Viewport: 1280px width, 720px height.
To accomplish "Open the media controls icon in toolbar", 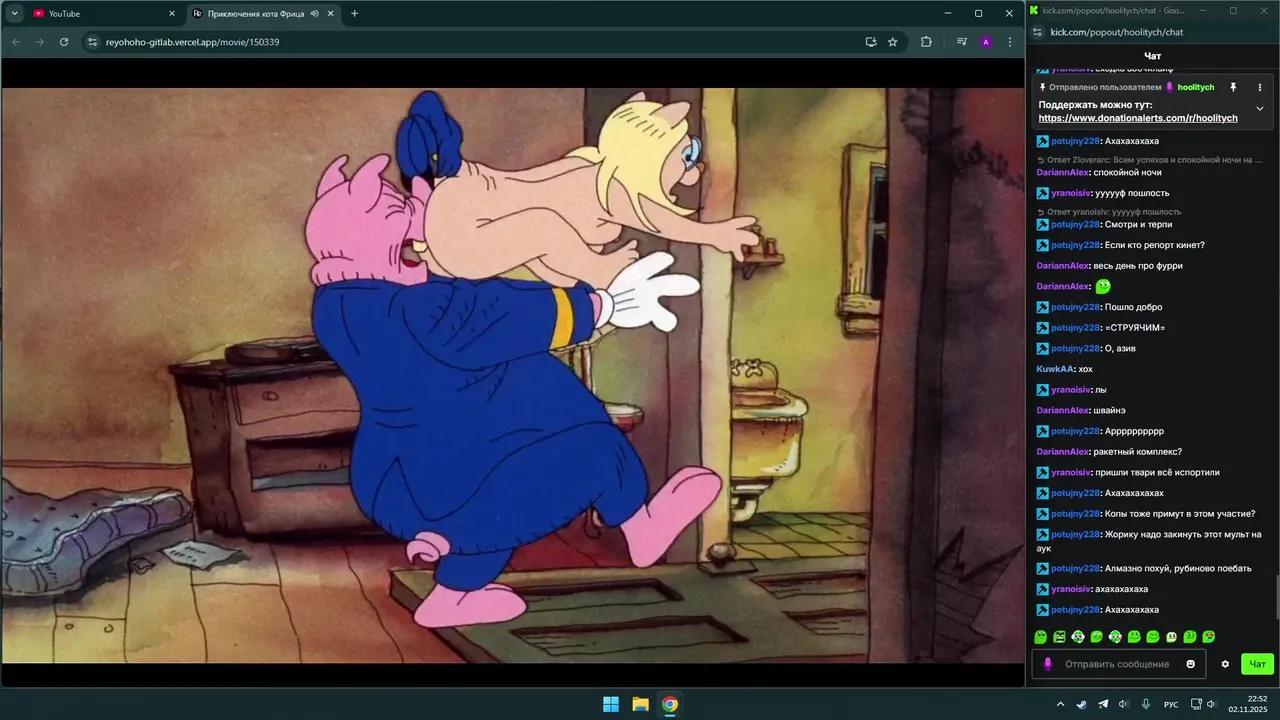I will pos(962,42).
